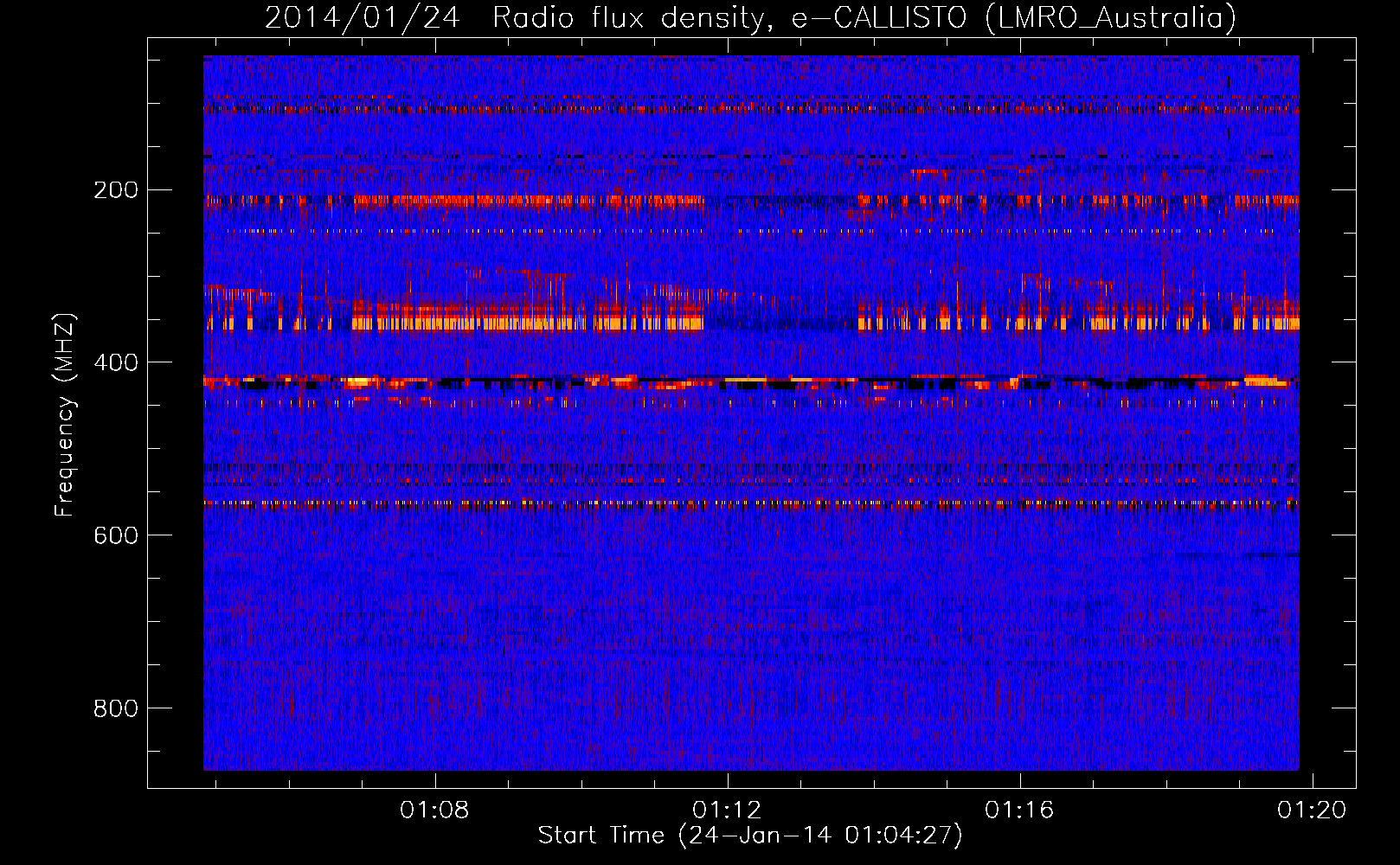
Task: Select the 600 MHz frequency axis label
Action: [x=116, y=536]
